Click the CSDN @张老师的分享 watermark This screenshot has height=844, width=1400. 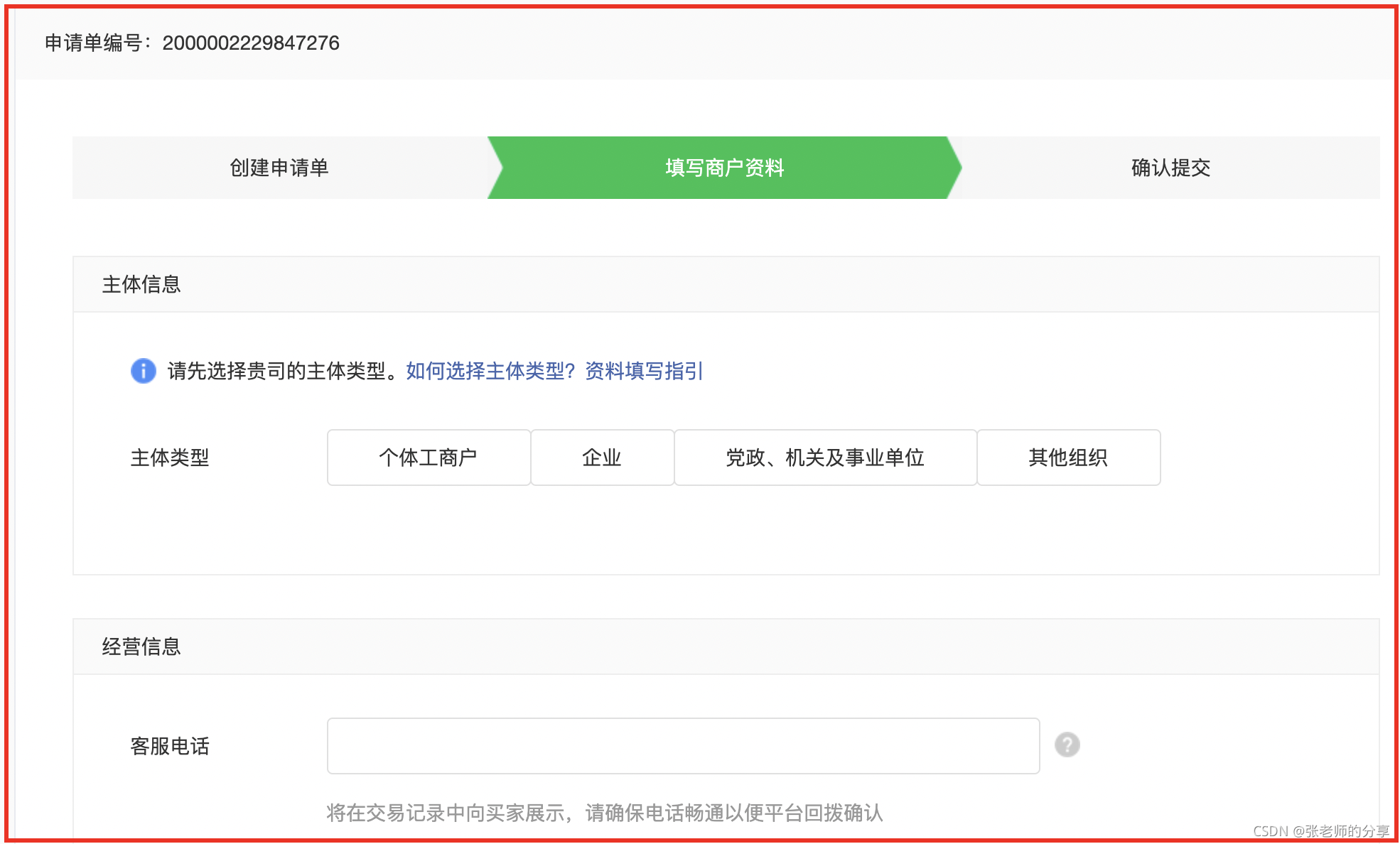(1320, 831)
